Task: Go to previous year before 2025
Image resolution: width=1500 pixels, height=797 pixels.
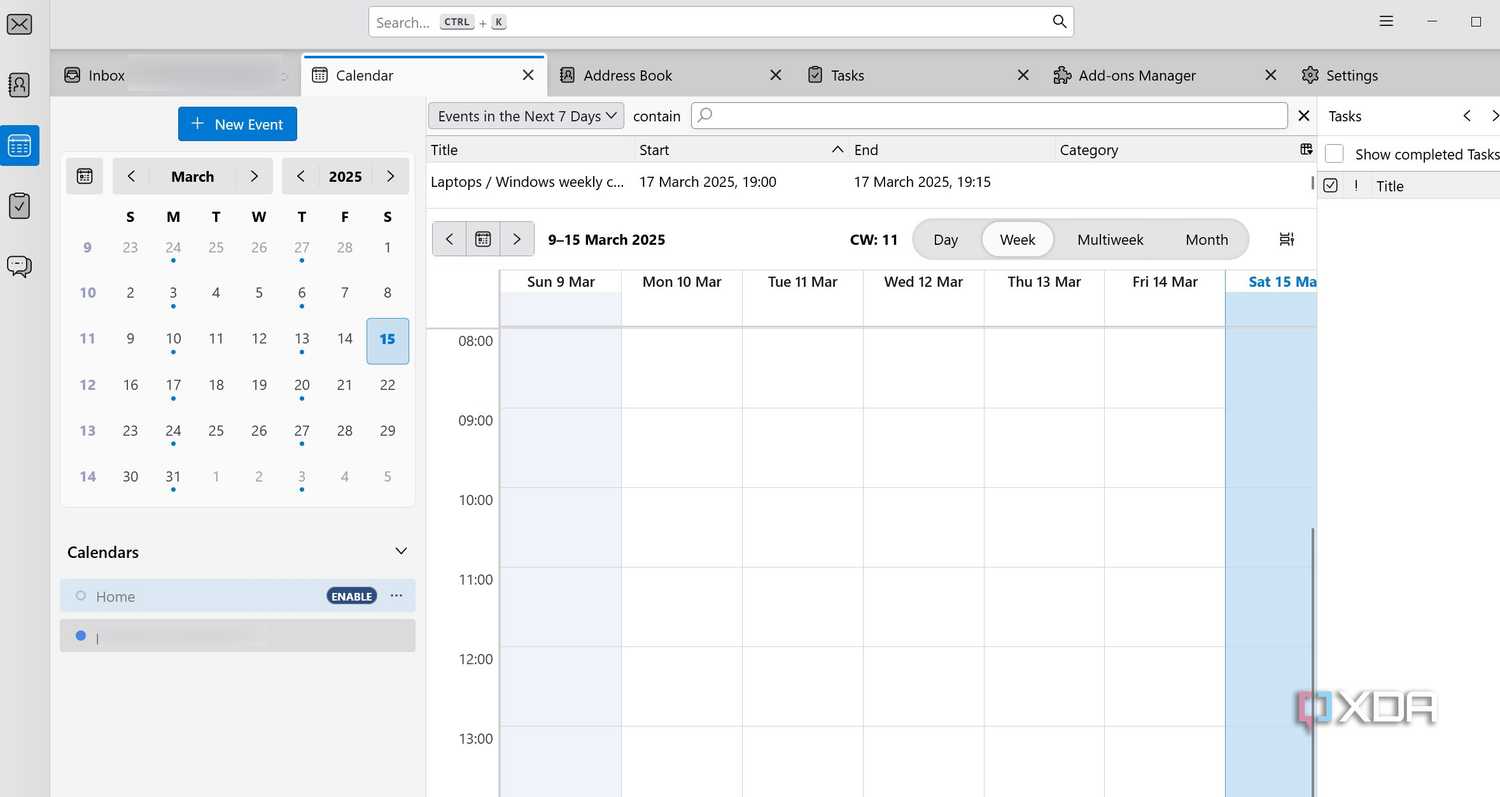Action: [x=300, y=176]
